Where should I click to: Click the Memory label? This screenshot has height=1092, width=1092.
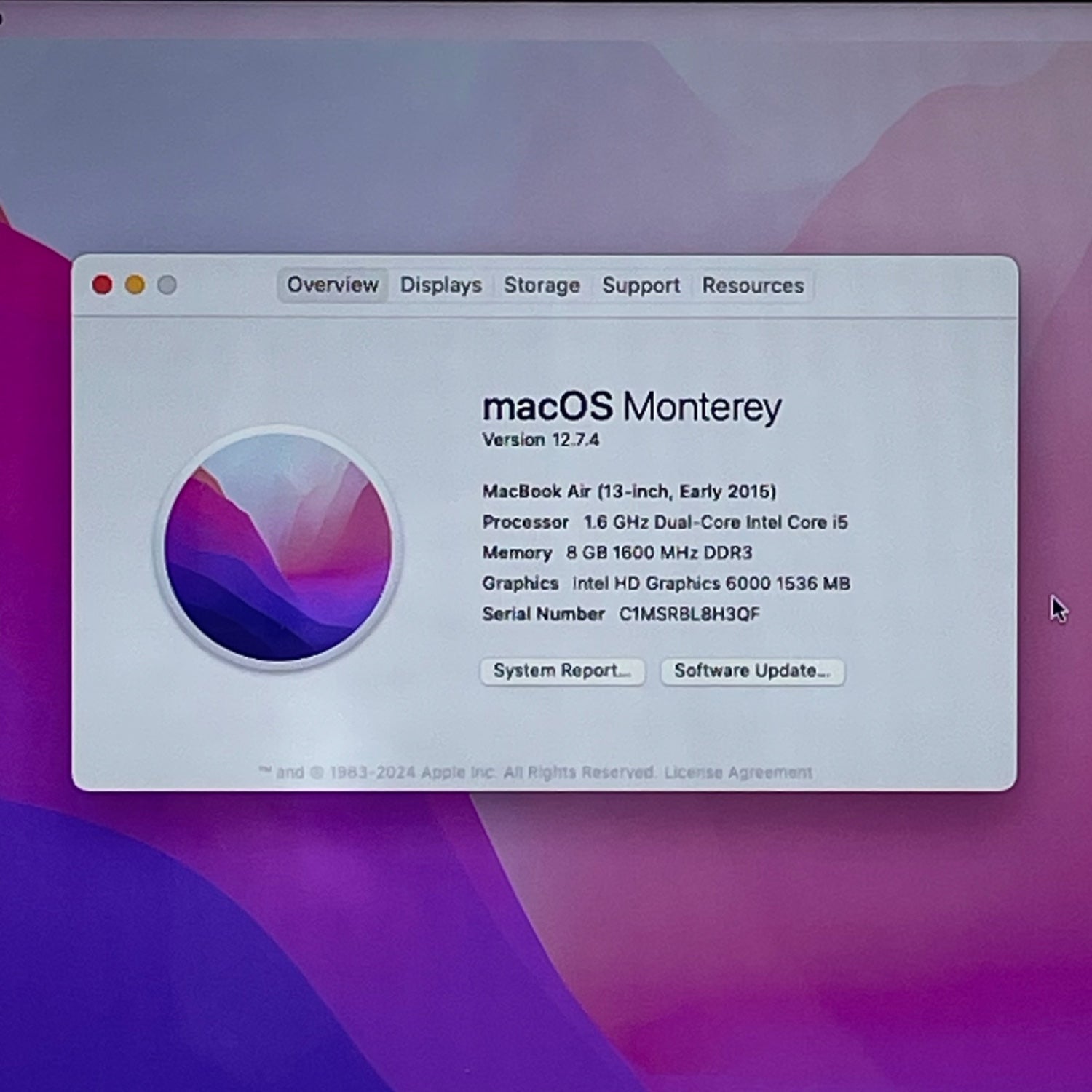click(x=517, y=553)
